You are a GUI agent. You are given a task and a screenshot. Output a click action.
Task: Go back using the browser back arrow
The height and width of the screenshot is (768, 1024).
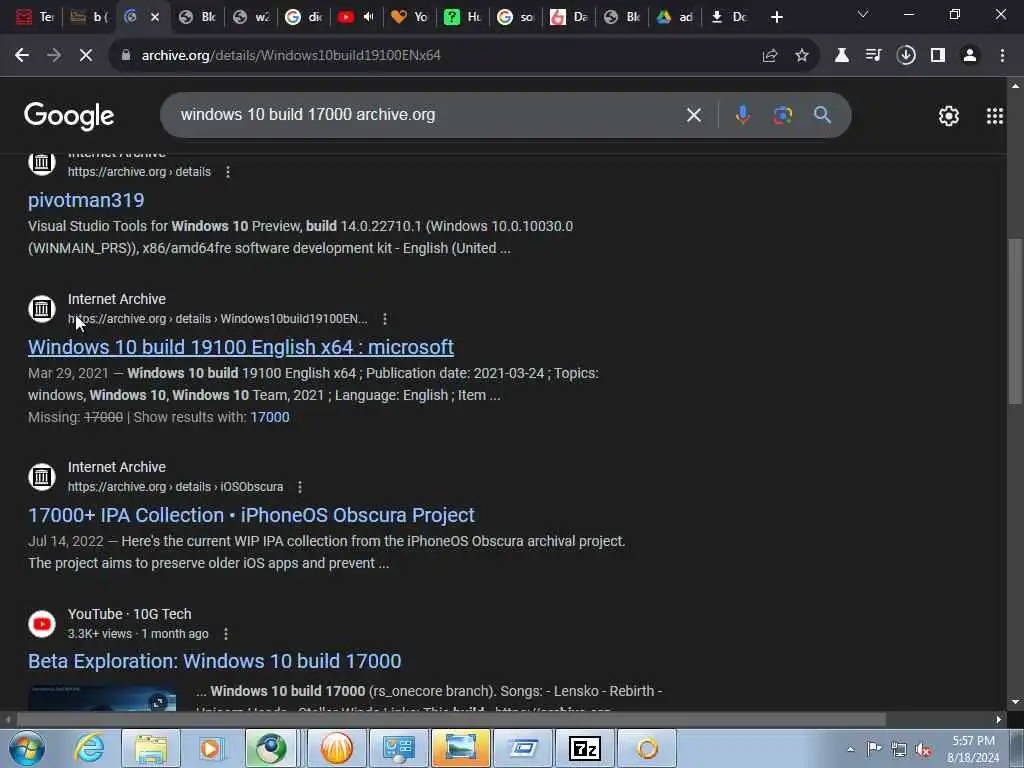22,56
